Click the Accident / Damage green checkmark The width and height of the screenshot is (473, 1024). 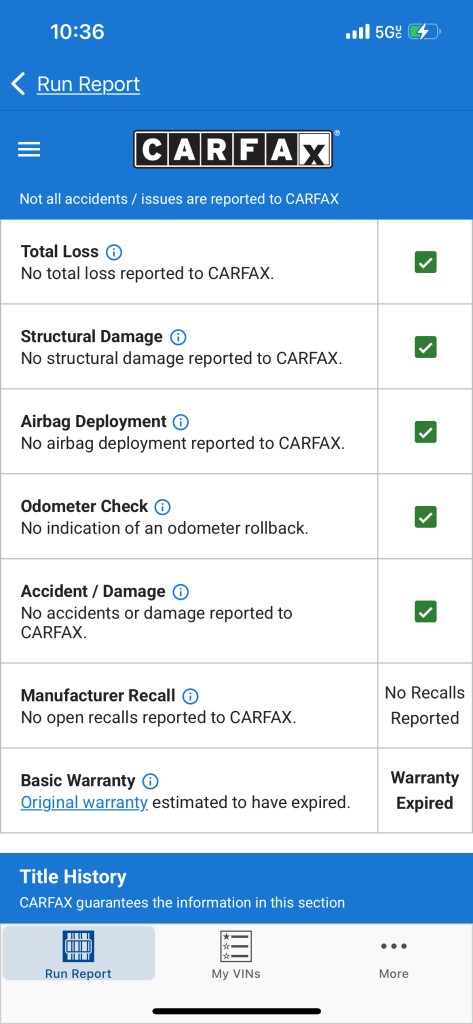[x=425, y=612]
